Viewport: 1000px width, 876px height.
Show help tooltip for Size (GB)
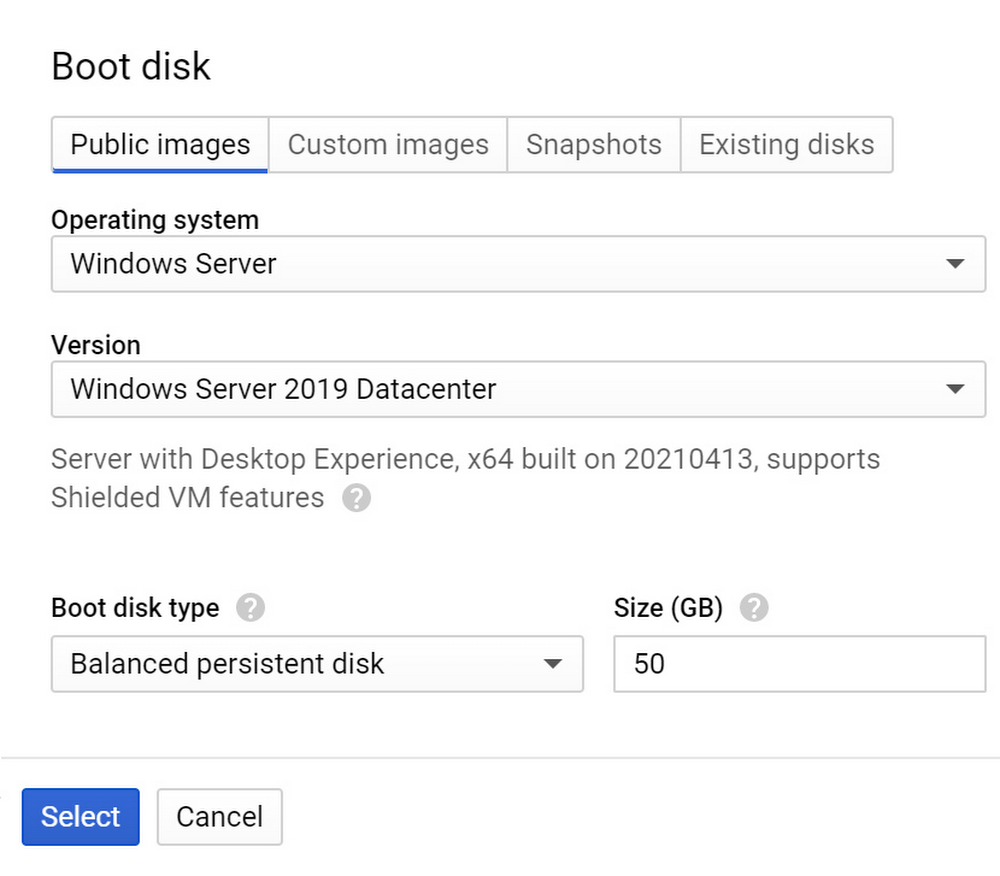(x=754, y=608)
